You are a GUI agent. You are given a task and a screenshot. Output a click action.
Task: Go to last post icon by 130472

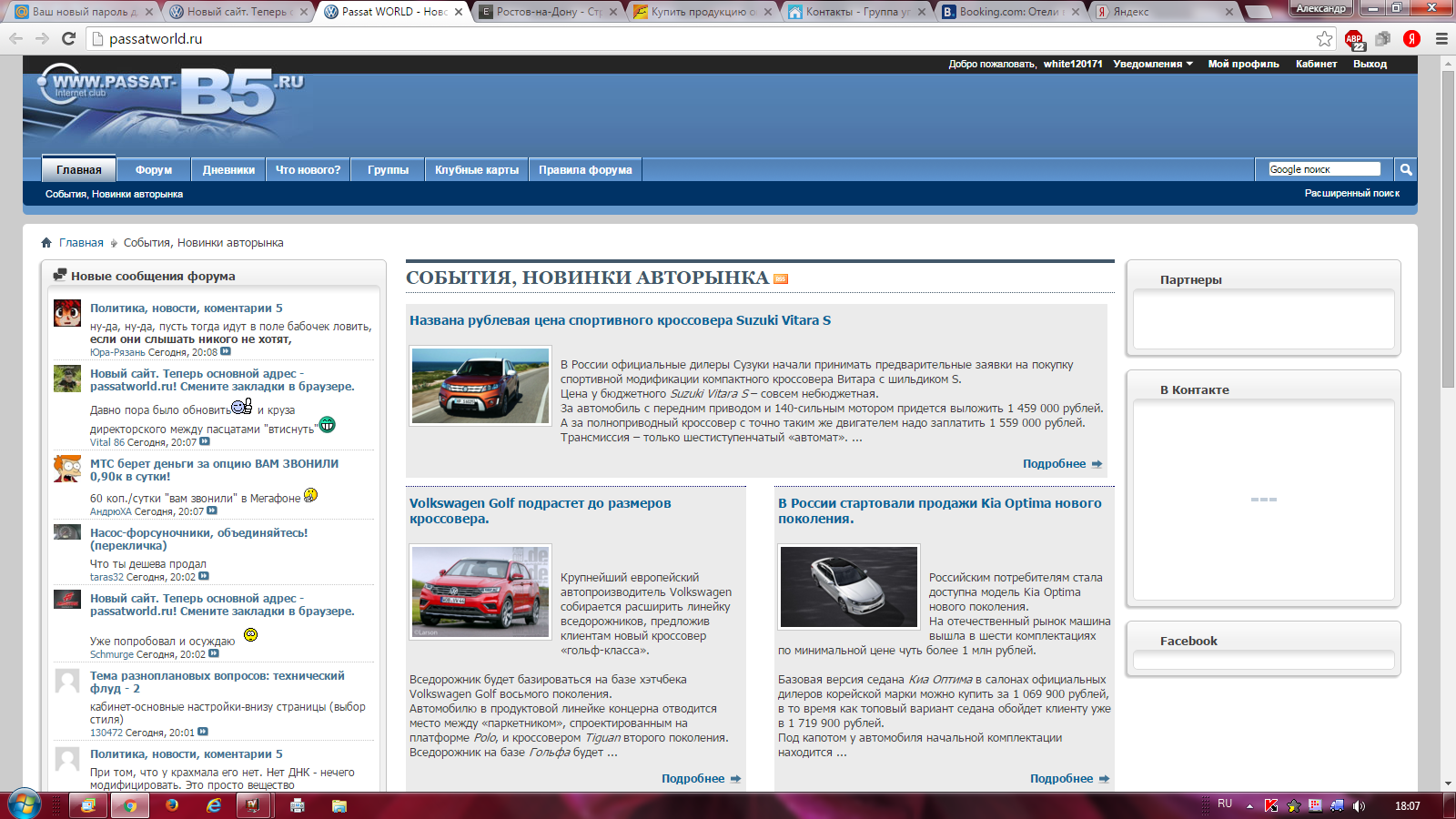203,732
